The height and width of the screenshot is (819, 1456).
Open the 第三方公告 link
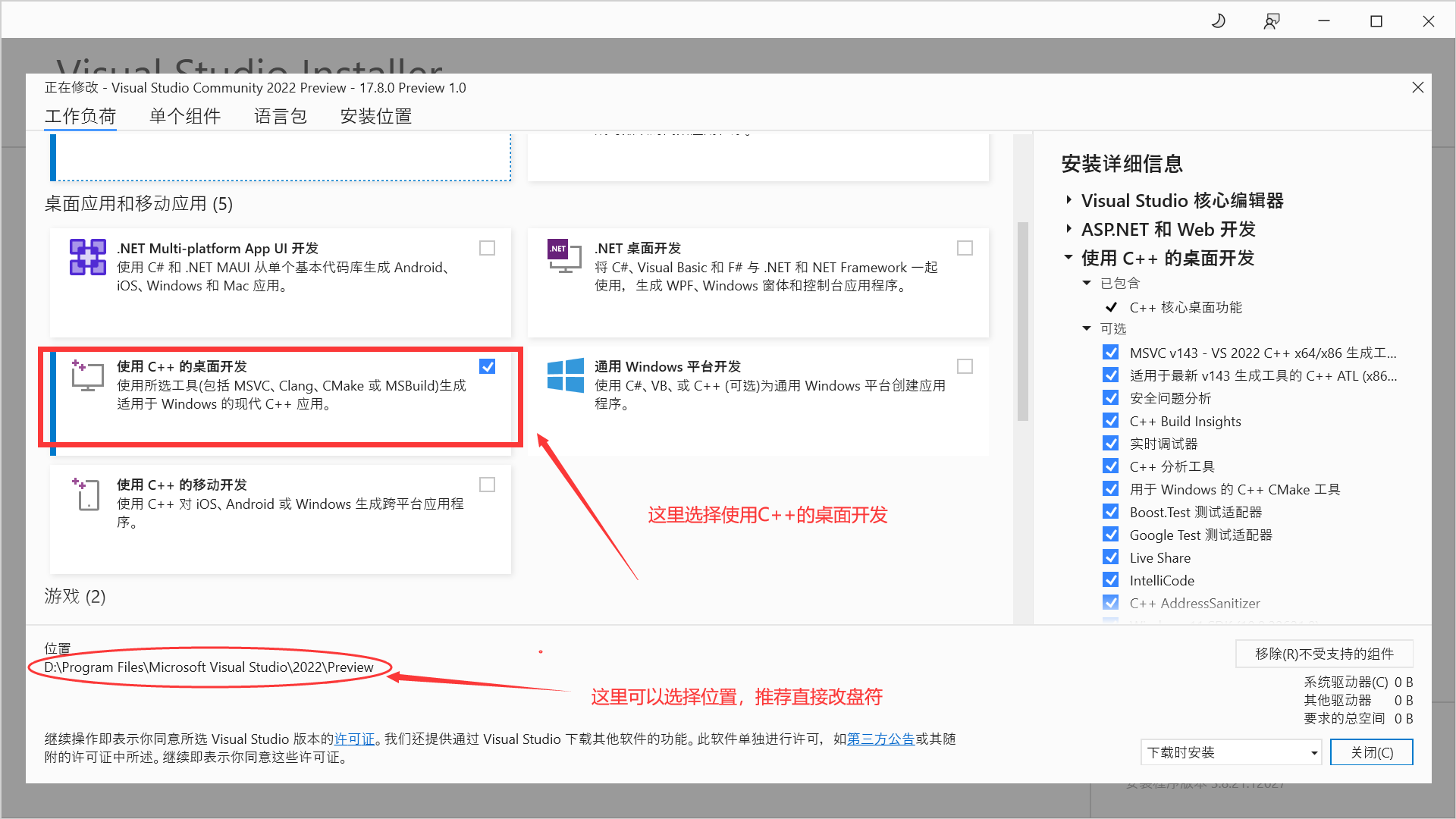point(880,739)
